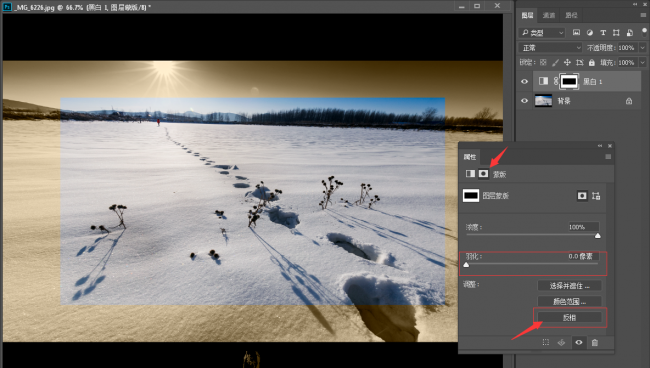
Task: Collapse the Properties panel double arrows
Action: (x=600, y=146)
